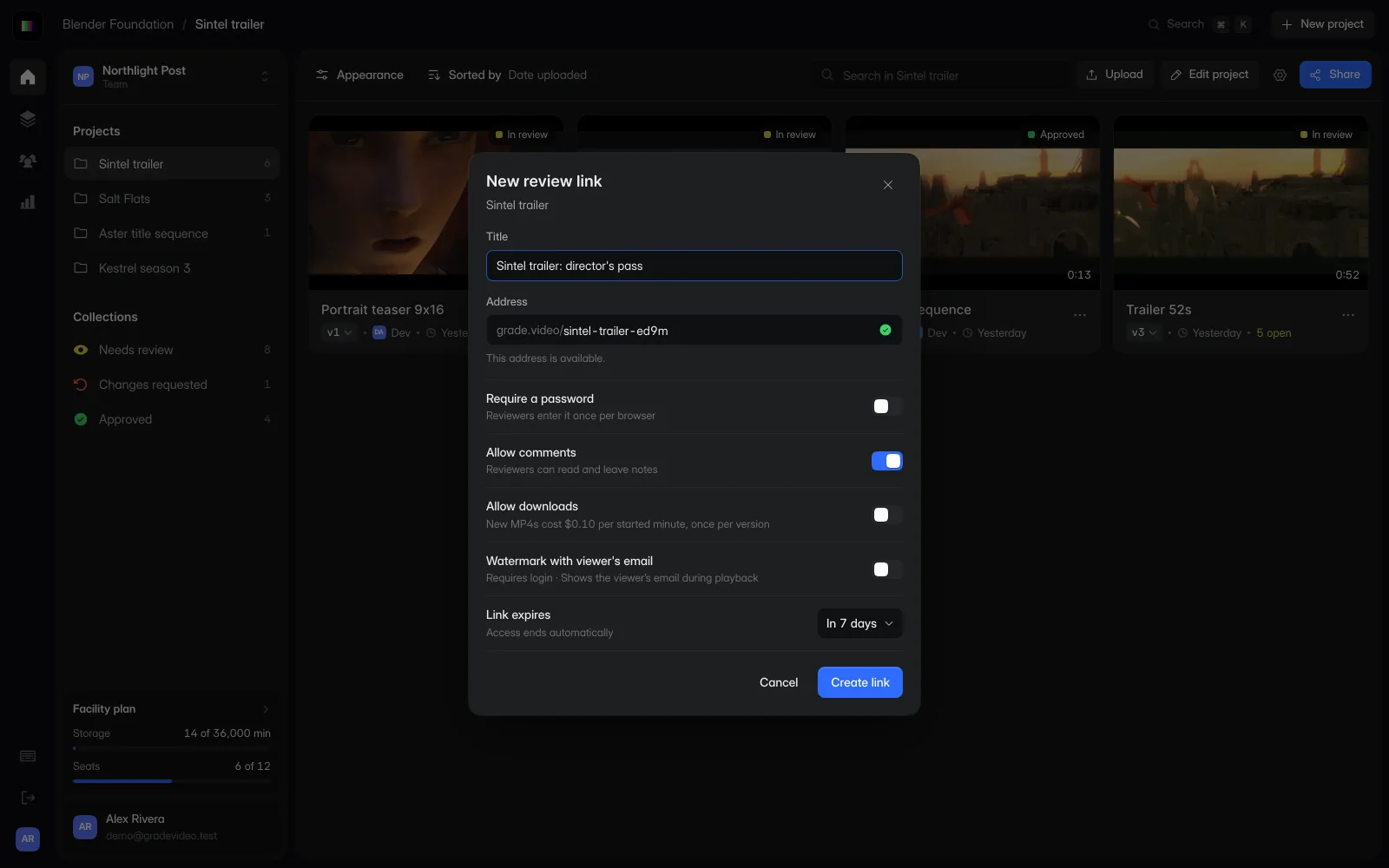This screenshot has height=868, width=1389.
Task: Open Link expires In 7 days dropdown
Action: 860,623
